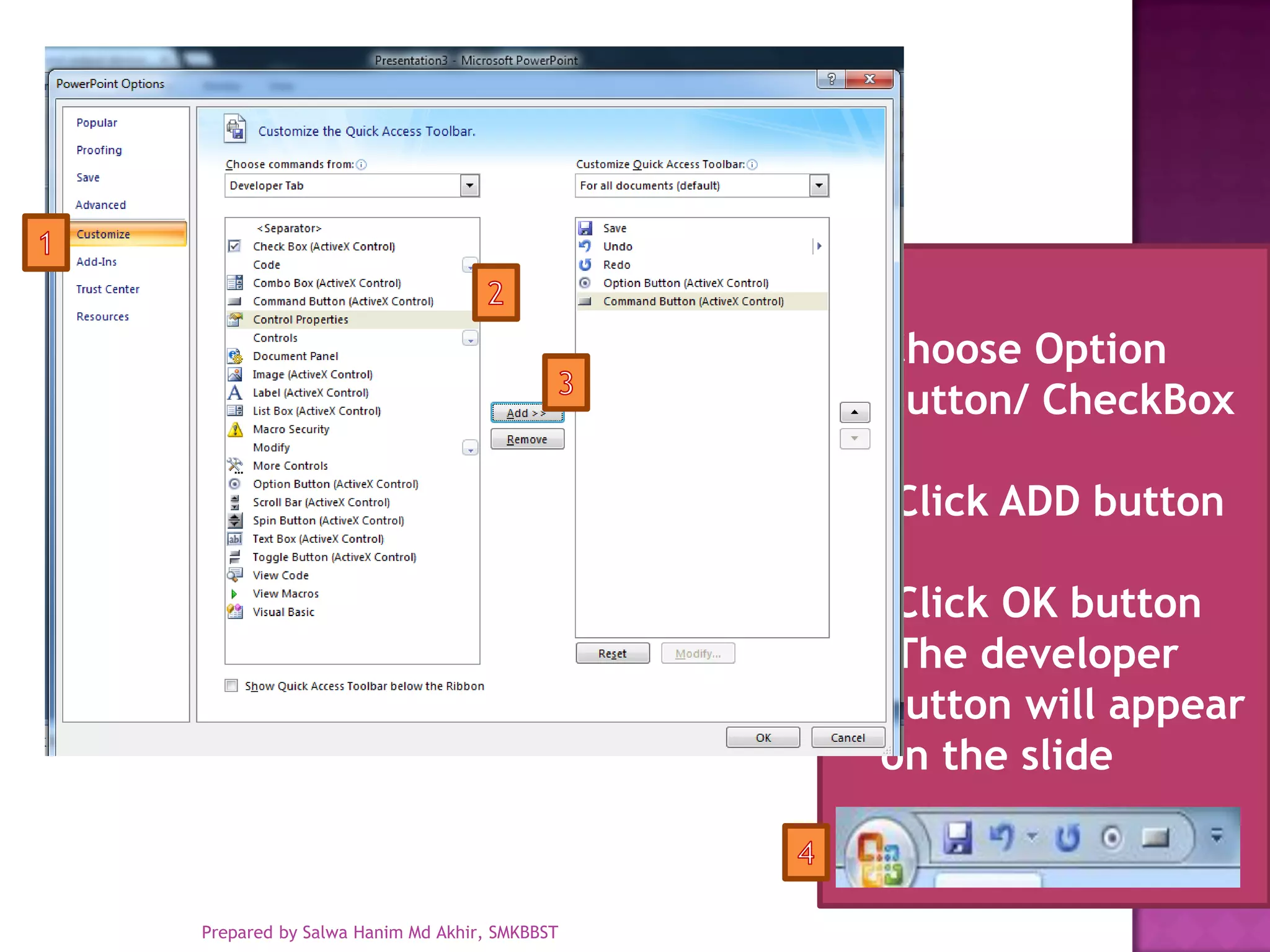Screen dimensions: 1270x952
Task: Open the Proofing options category
Action: (x=99, y=150)
